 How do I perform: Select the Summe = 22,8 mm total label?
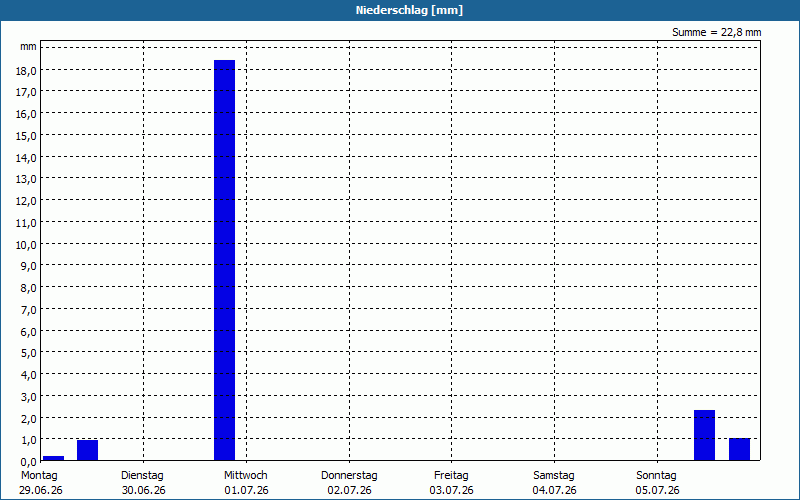point(716,33)
